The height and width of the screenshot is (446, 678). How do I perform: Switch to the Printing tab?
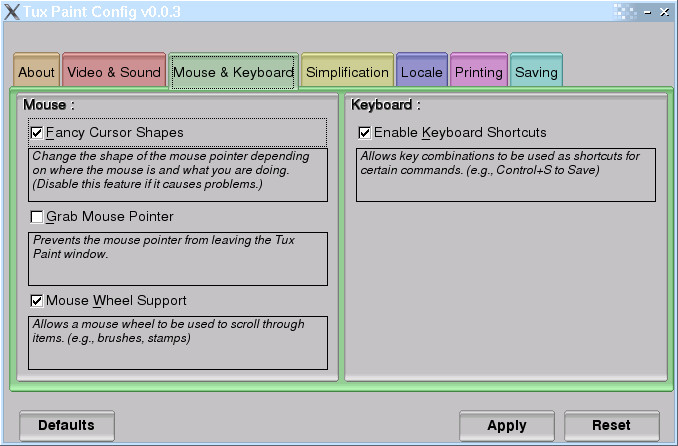(479, 71)
